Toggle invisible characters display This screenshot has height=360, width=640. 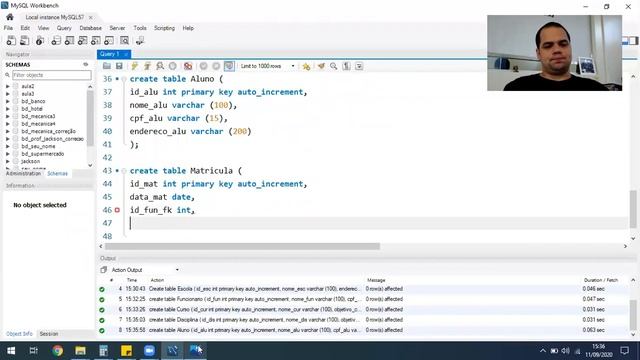point(346,66)
